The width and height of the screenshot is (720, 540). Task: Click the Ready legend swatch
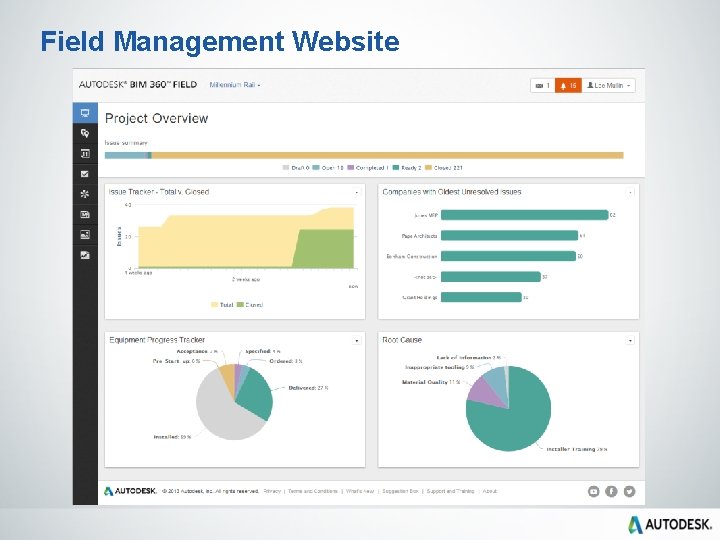tap(396, 168)
